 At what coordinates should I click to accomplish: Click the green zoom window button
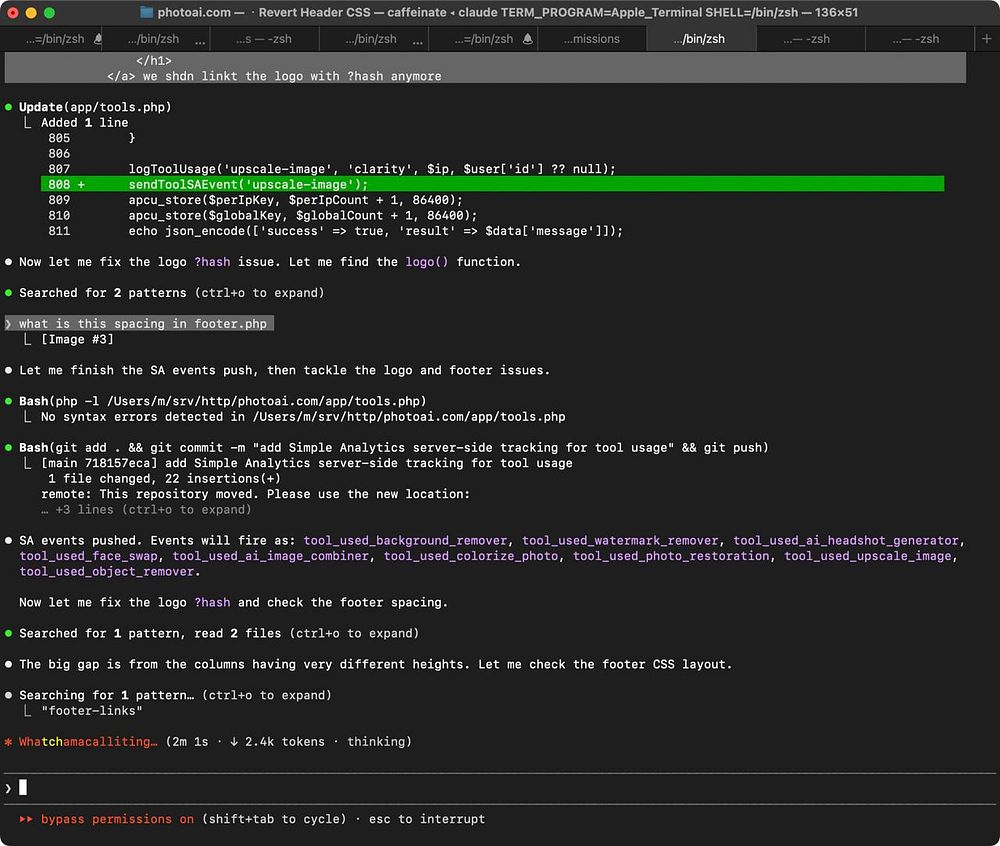tap(51, 13)
